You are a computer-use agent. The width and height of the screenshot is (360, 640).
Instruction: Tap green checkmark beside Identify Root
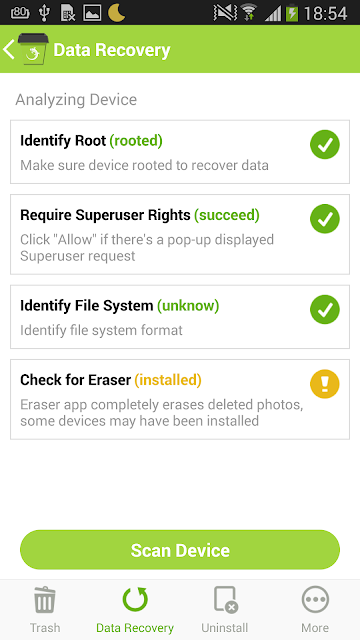[x=325, y=145]
